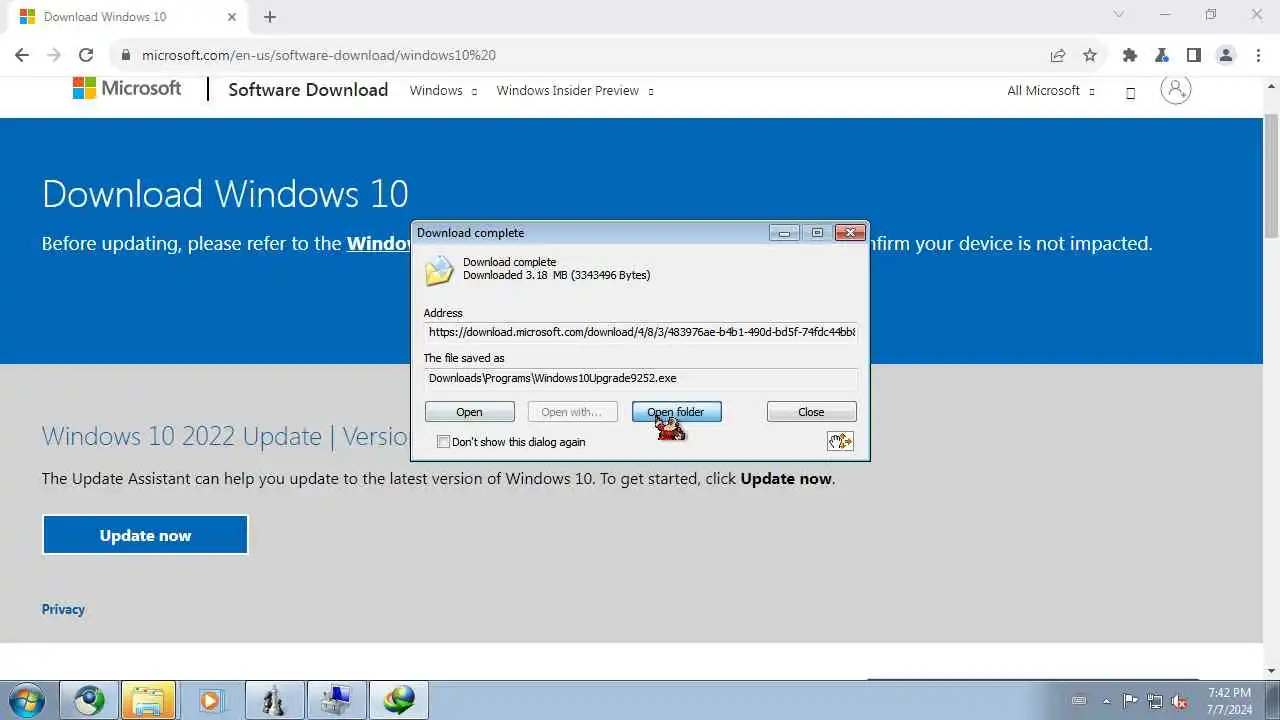Open the Chrome three-dot menu
Viewport: 1280px width, 720px height.
tap(1257, 56)
